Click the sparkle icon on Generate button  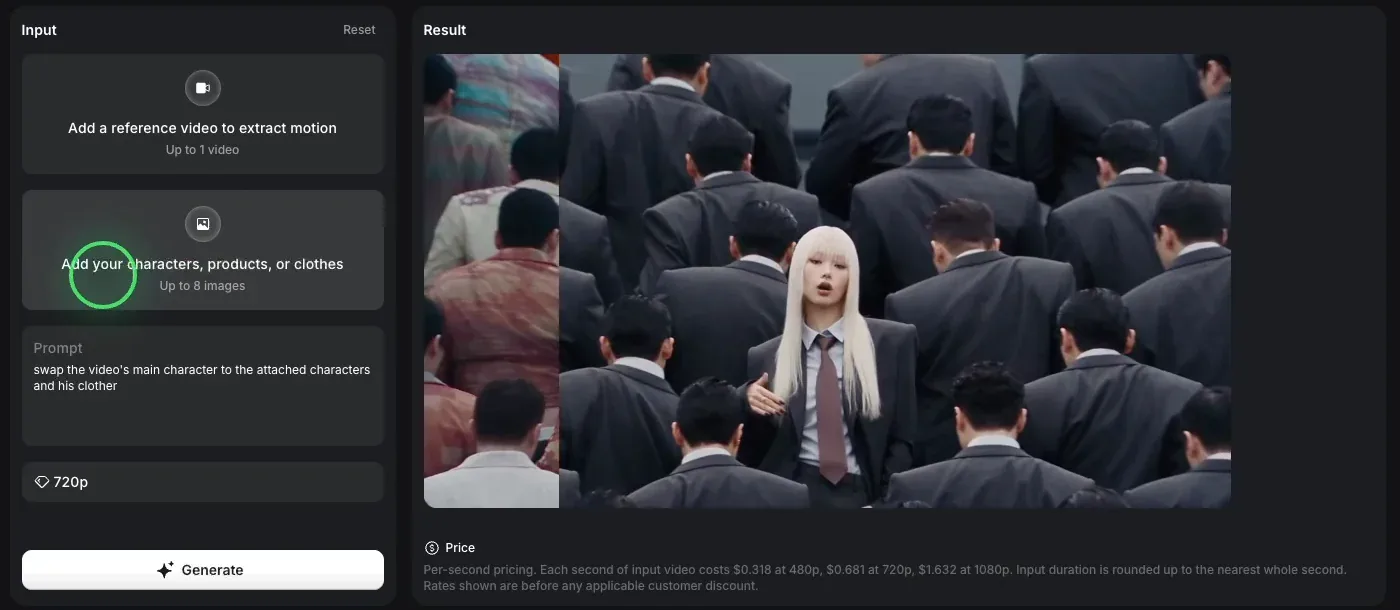tap(166, 570)
